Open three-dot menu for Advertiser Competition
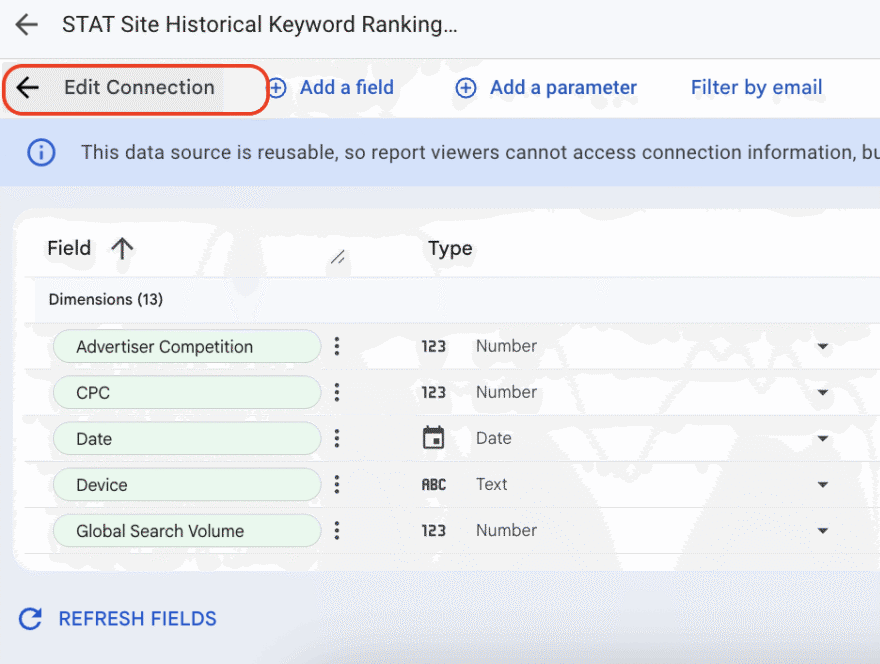This screenshot has width=880, height=664. (x=337, y=346)
